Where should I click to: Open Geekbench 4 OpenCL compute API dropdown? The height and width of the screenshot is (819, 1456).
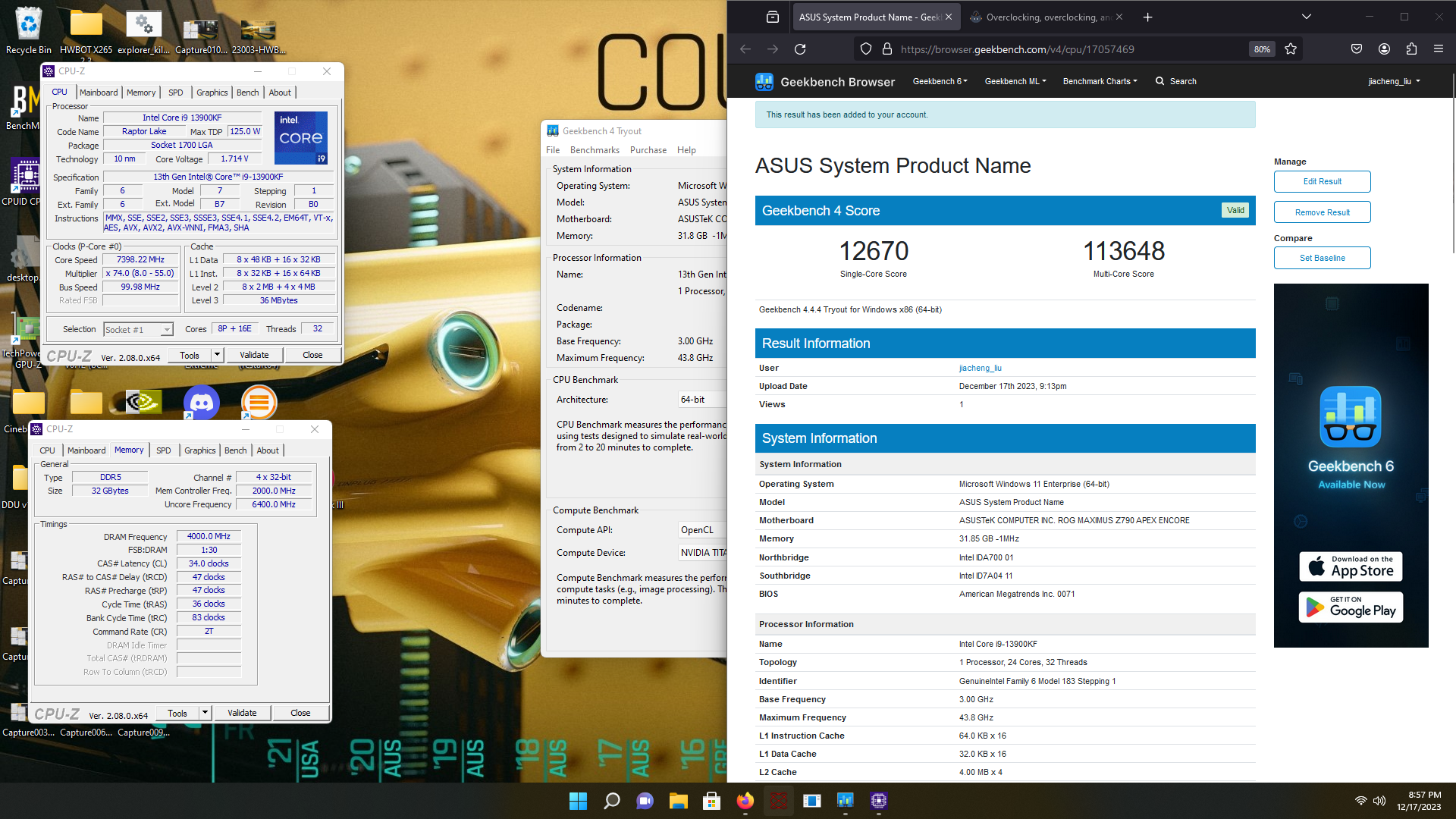[702, 530]
